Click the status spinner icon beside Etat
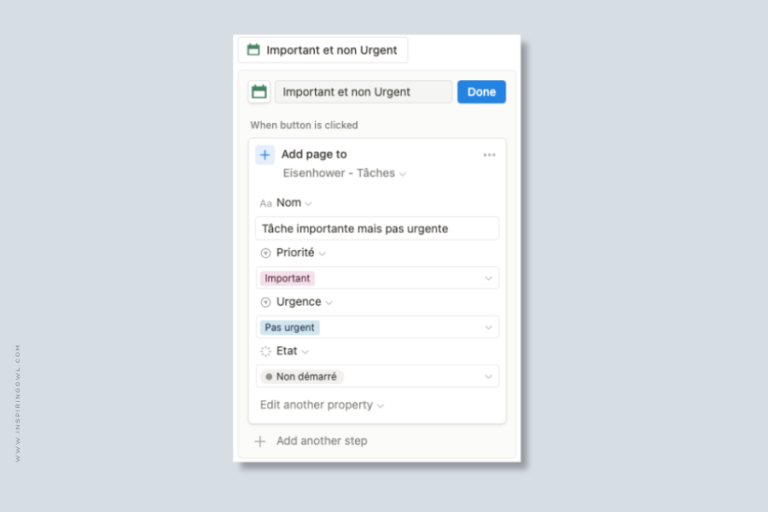Viewport: 768px width, 512px height. coord(265,351)
